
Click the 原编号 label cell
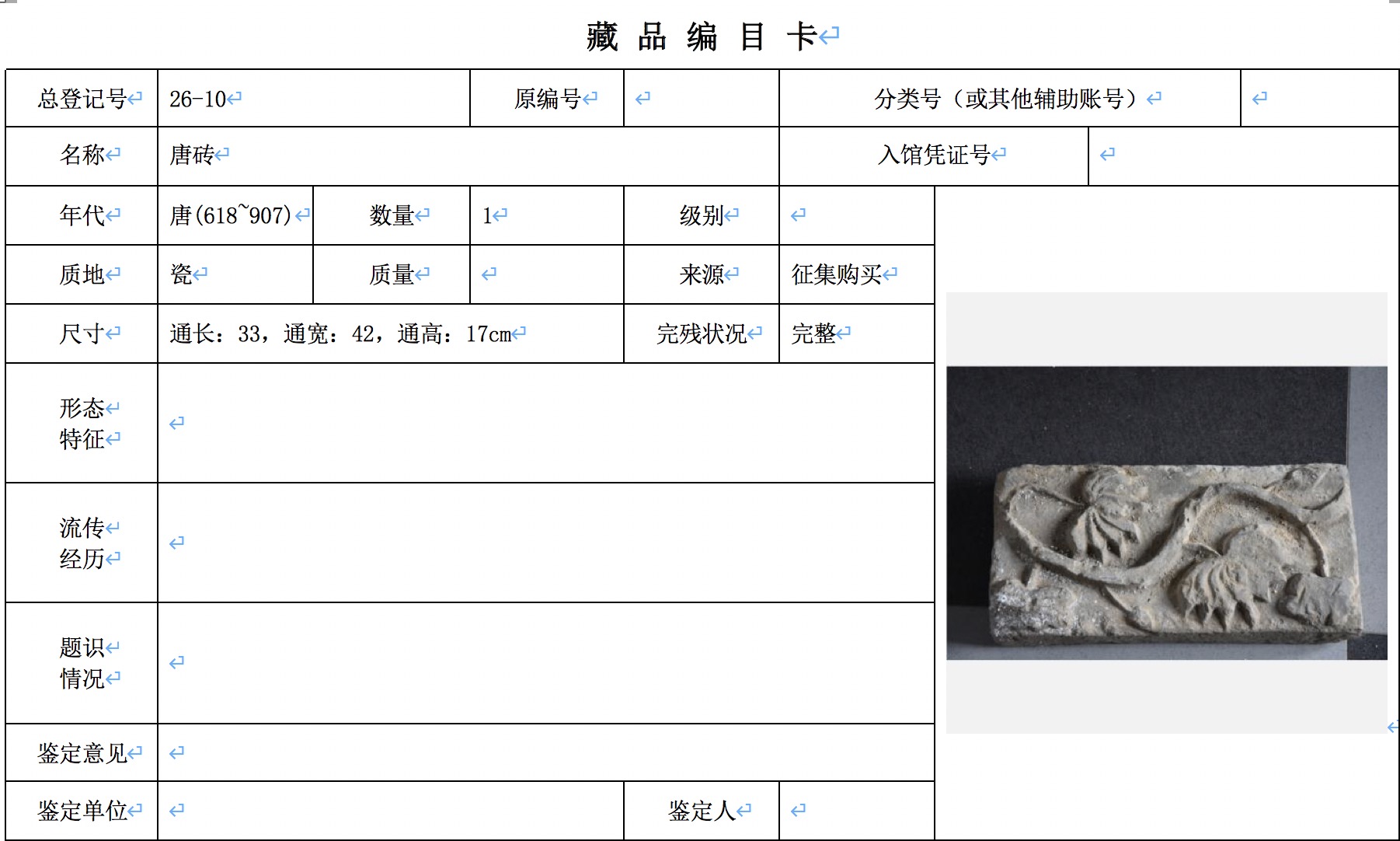pyautogui.click(x=547, y=99)
